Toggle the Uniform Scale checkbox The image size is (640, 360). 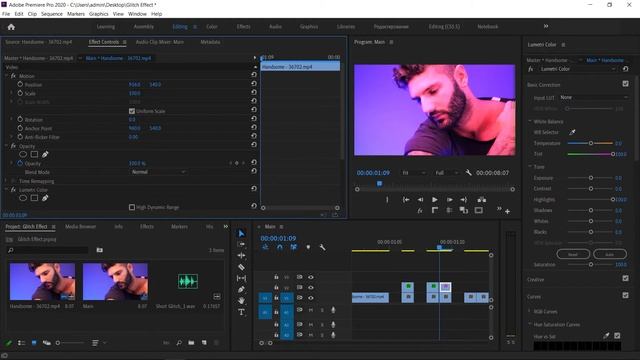point(132,111)
